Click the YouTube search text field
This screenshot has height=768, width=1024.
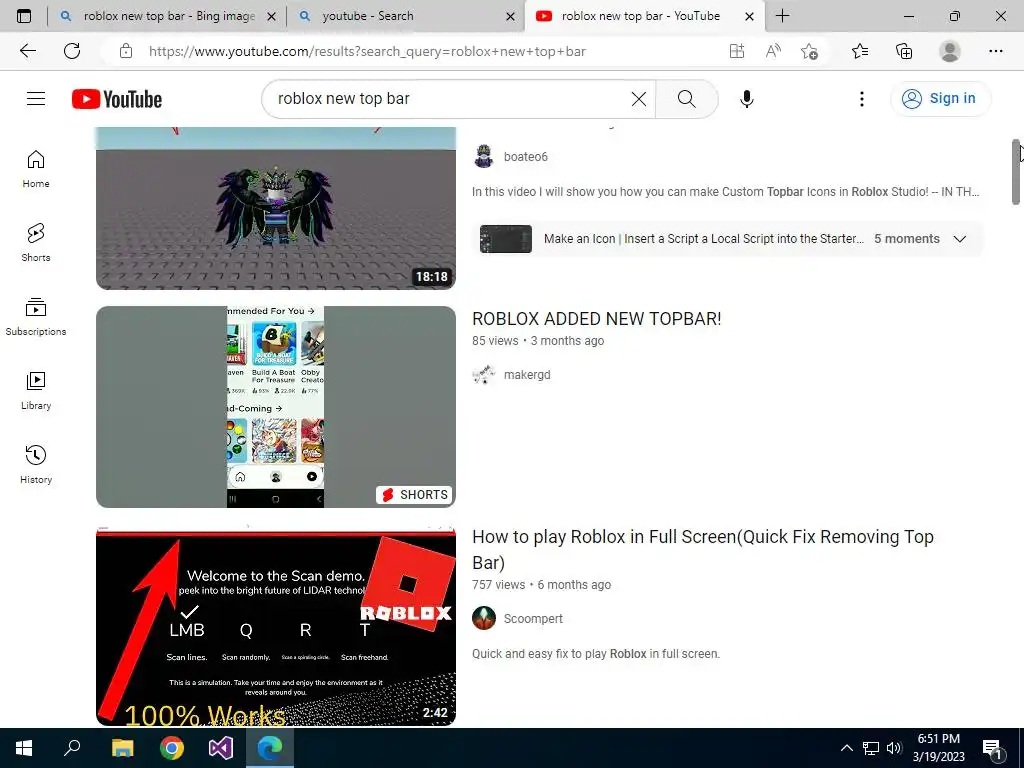[451, 99]
